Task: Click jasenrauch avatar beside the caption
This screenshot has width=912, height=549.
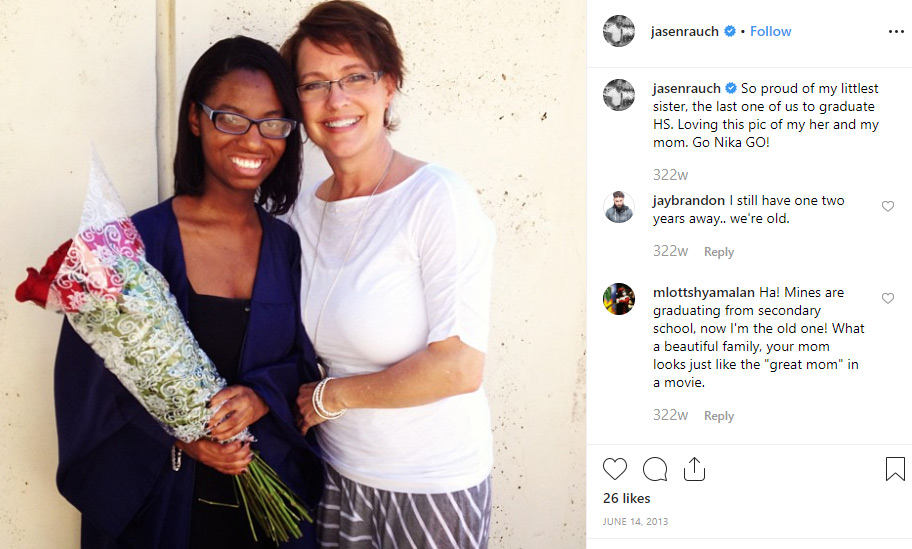Action: click(619, 95)
